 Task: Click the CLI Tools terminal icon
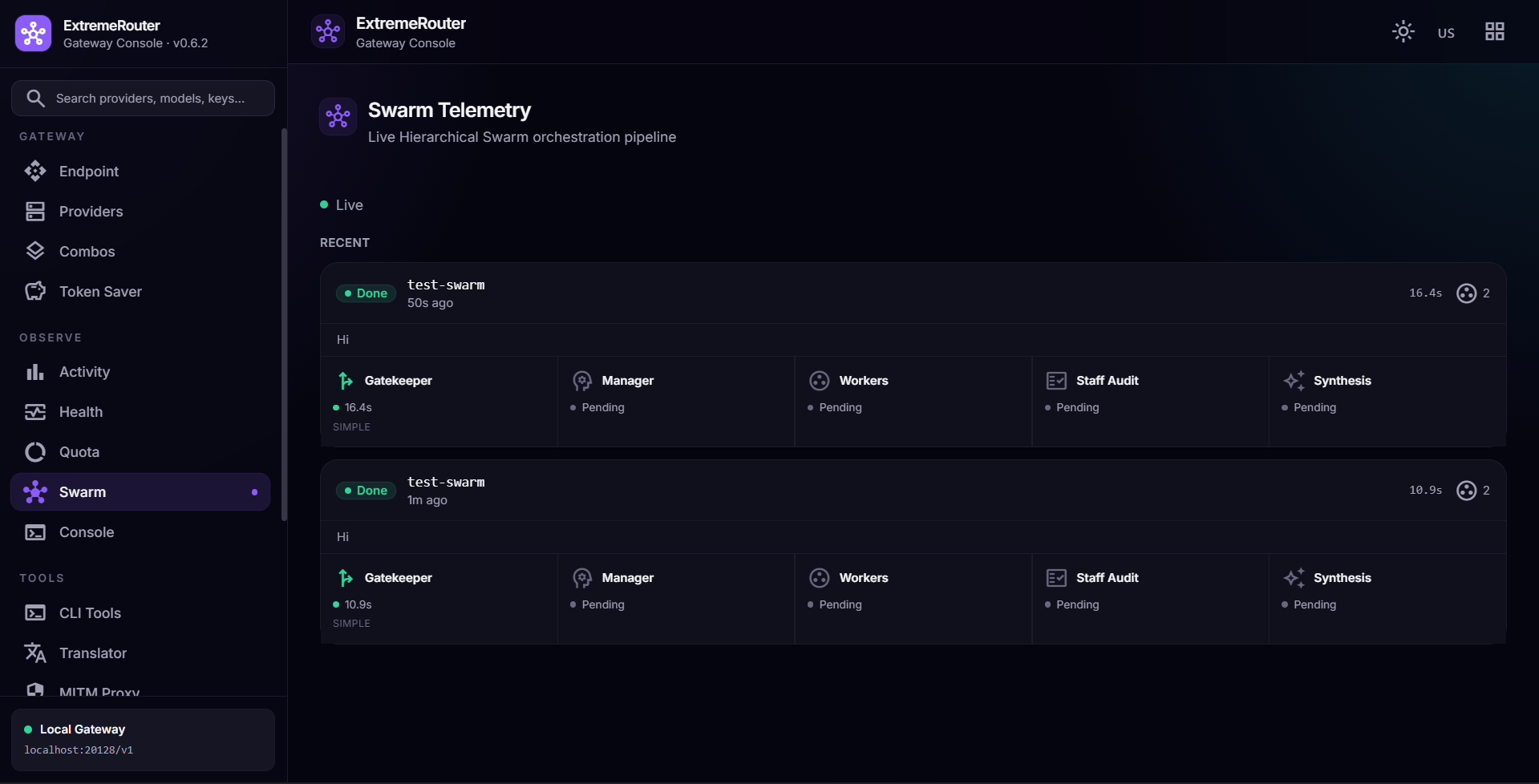tap(35, 613)
